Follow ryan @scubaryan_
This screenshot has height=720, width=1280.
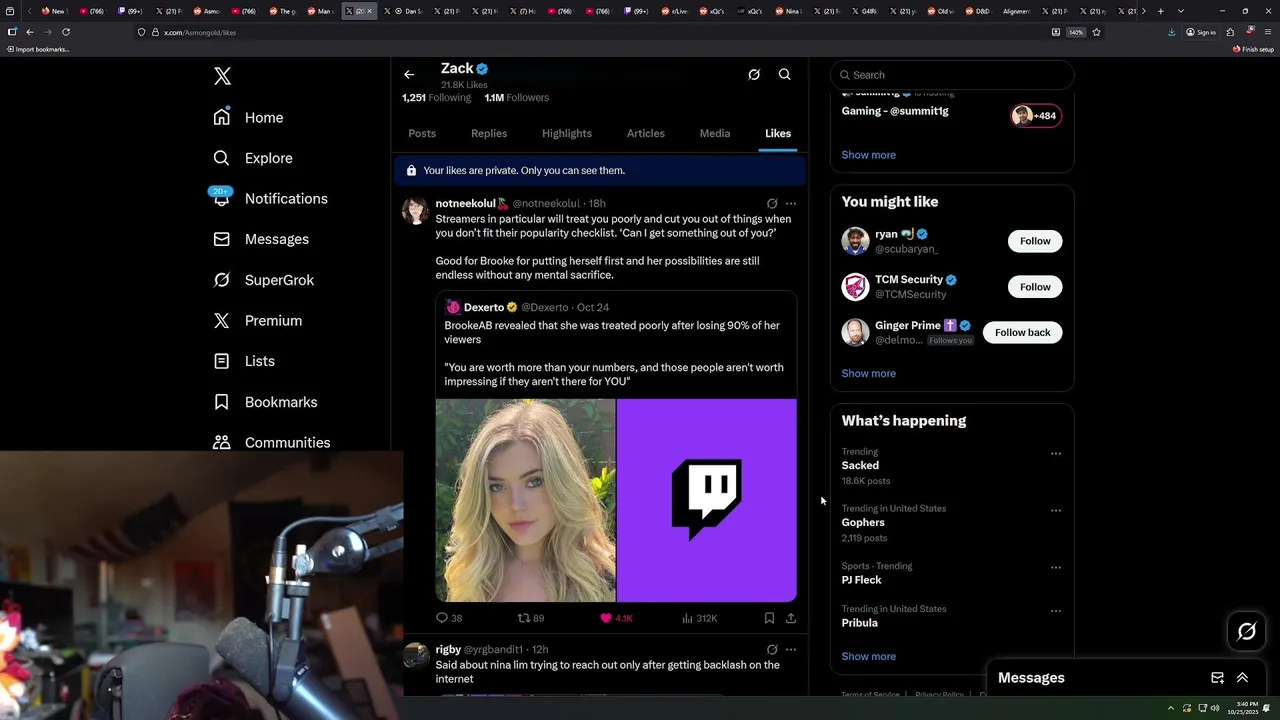(1035, 241)
